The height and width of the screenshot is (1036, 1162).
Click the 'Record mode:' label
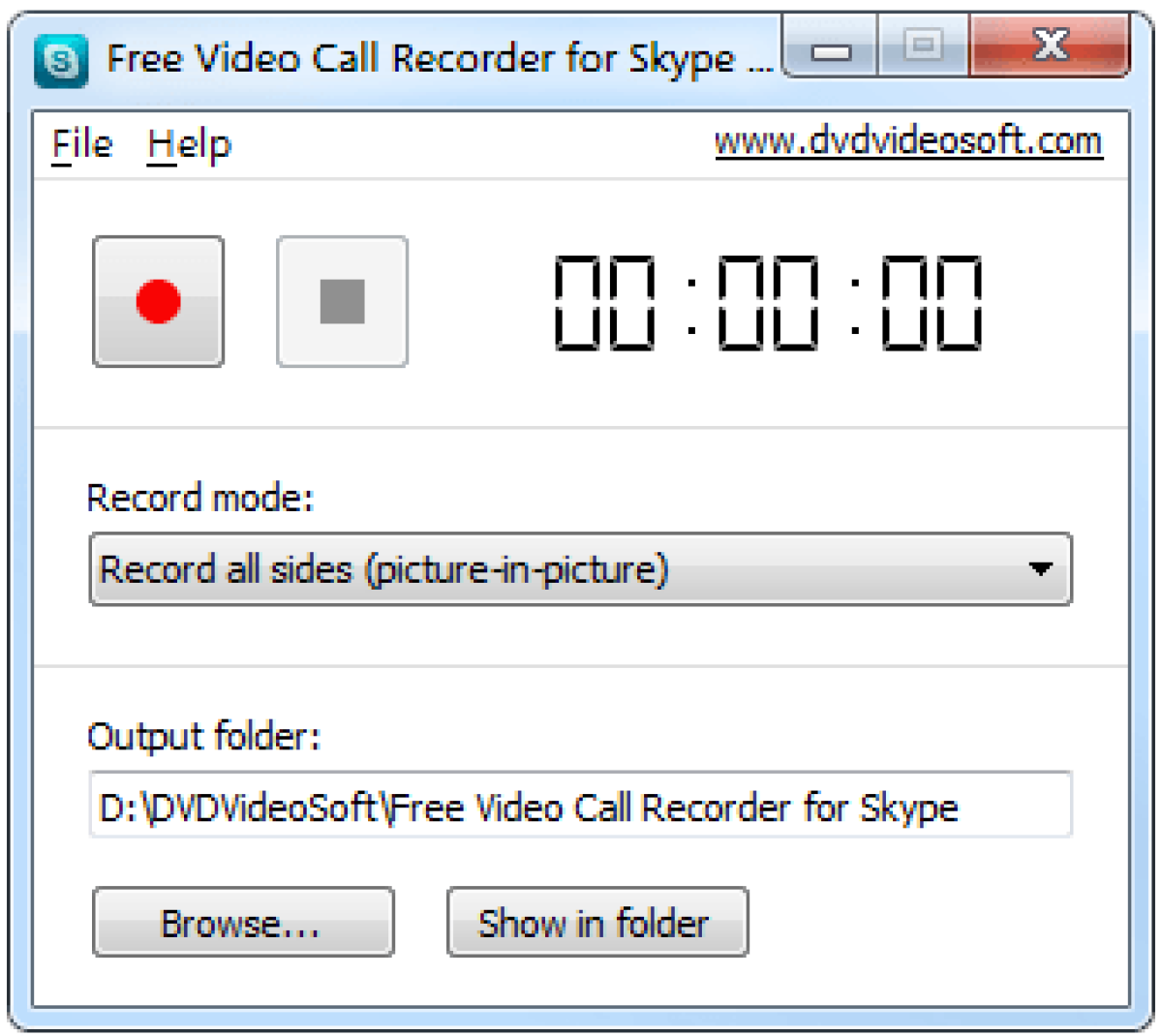click(x=200, y=498)
